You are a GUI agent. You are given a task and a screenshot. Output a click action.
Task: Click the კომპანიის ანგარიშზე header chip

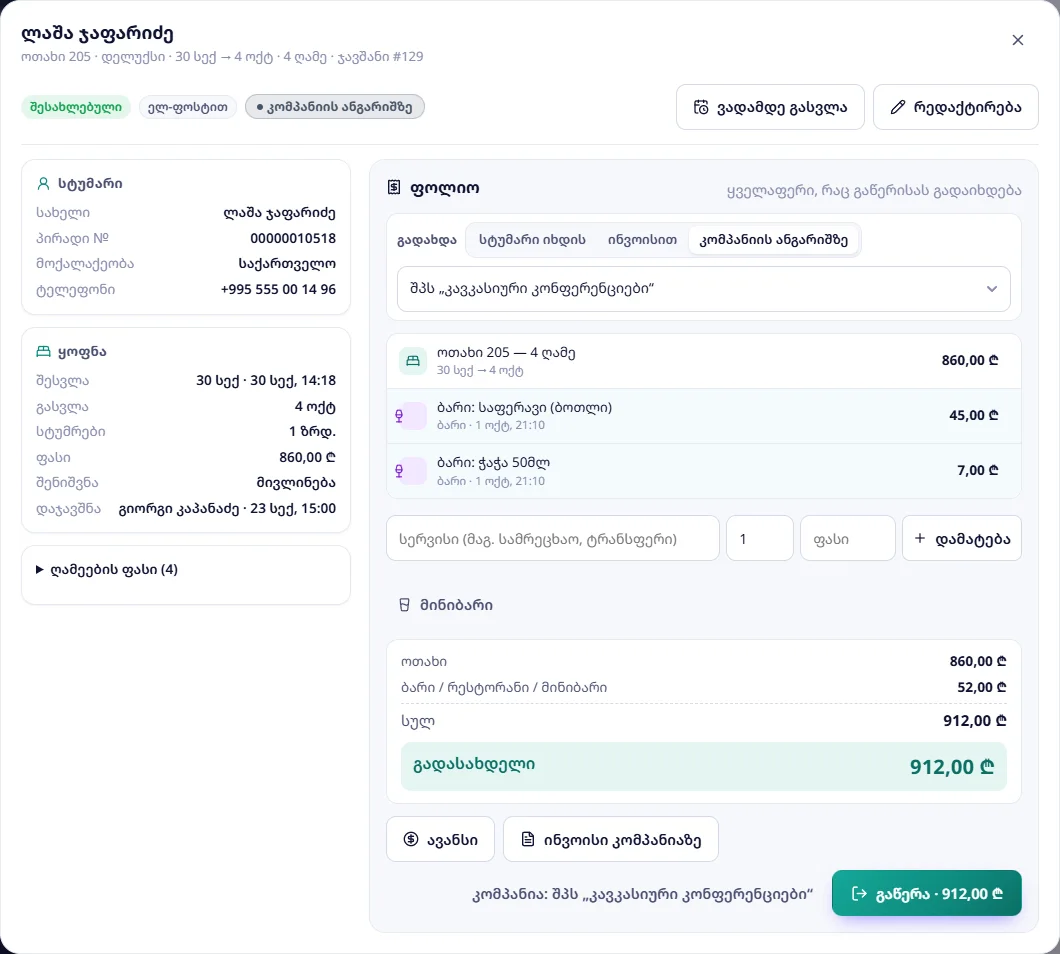335,107
